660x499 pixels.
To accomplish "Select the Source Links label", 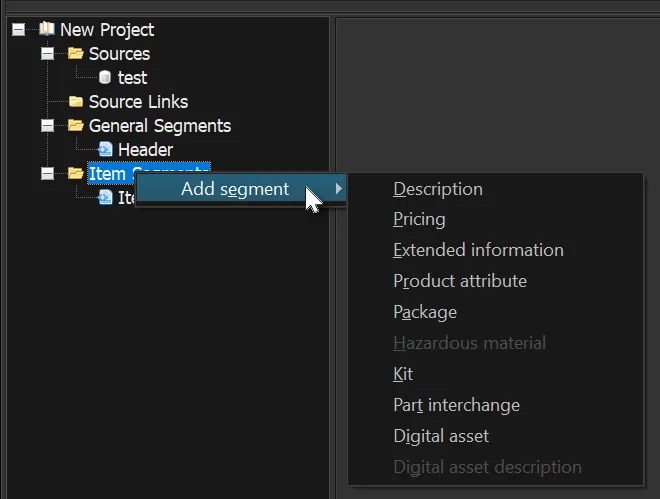I will pos(138,102).
